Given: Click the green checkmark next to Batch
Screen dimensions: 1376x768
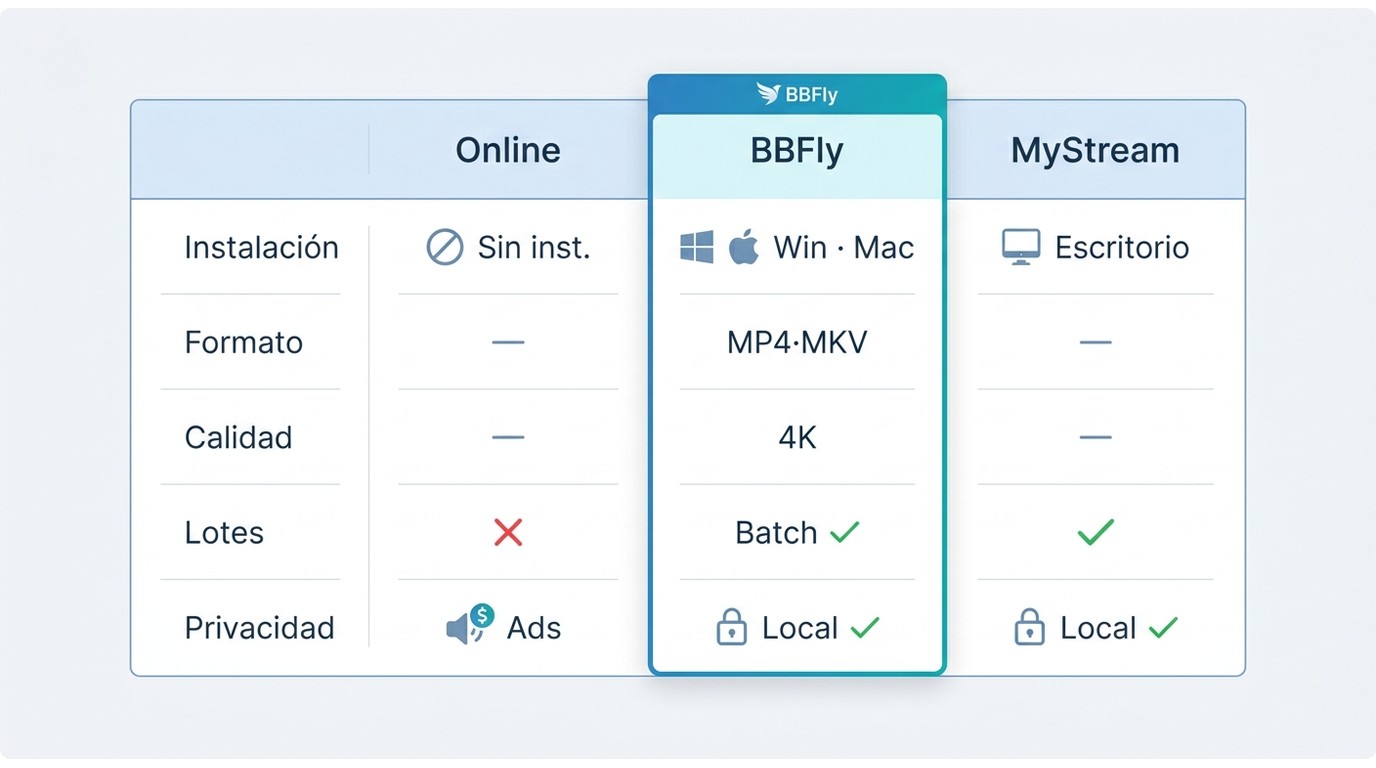Looking at the screenshot, I should 845,532.
